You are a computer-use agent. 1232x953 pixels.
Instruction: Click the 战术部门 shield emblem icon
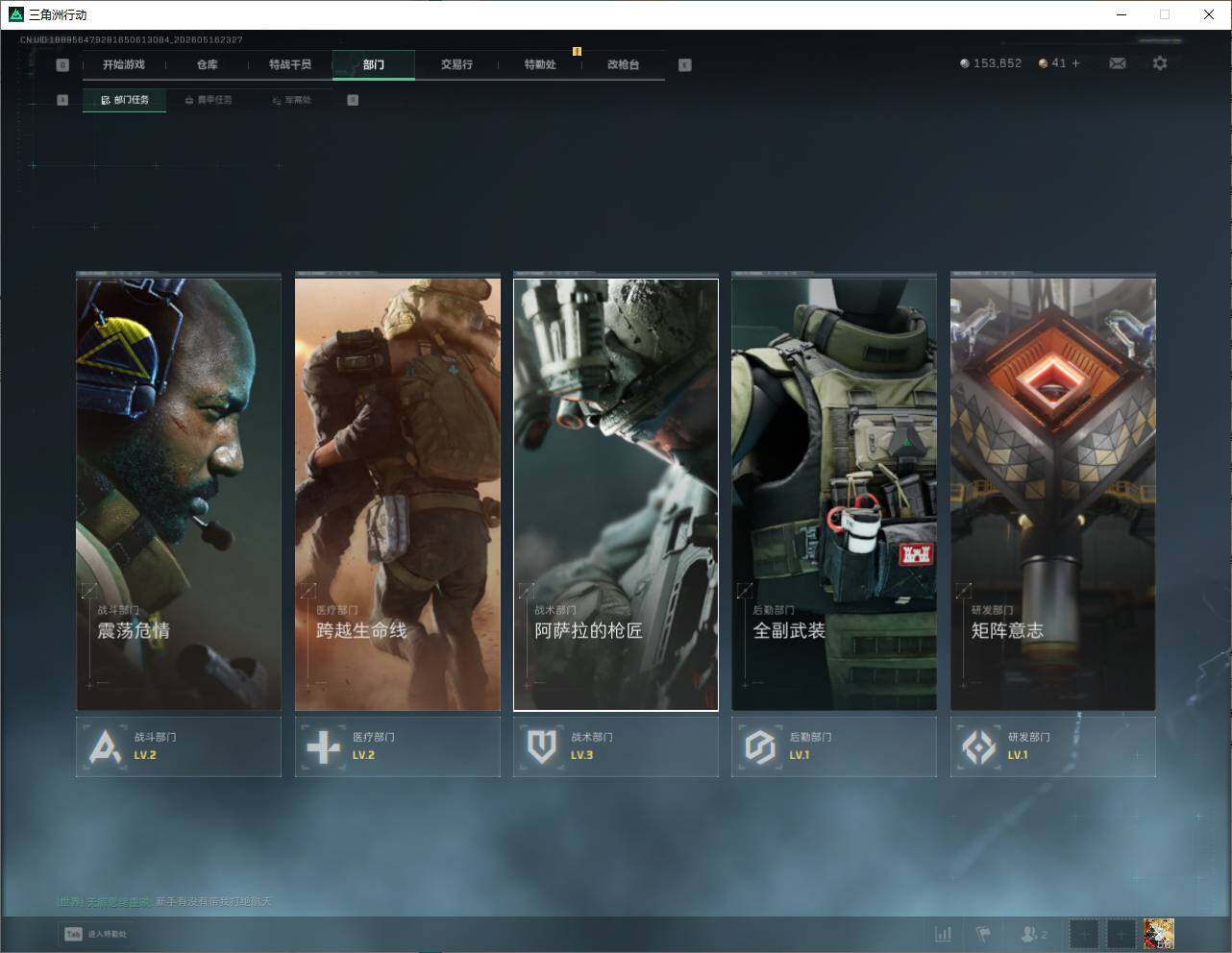click(x=542, y=746)
